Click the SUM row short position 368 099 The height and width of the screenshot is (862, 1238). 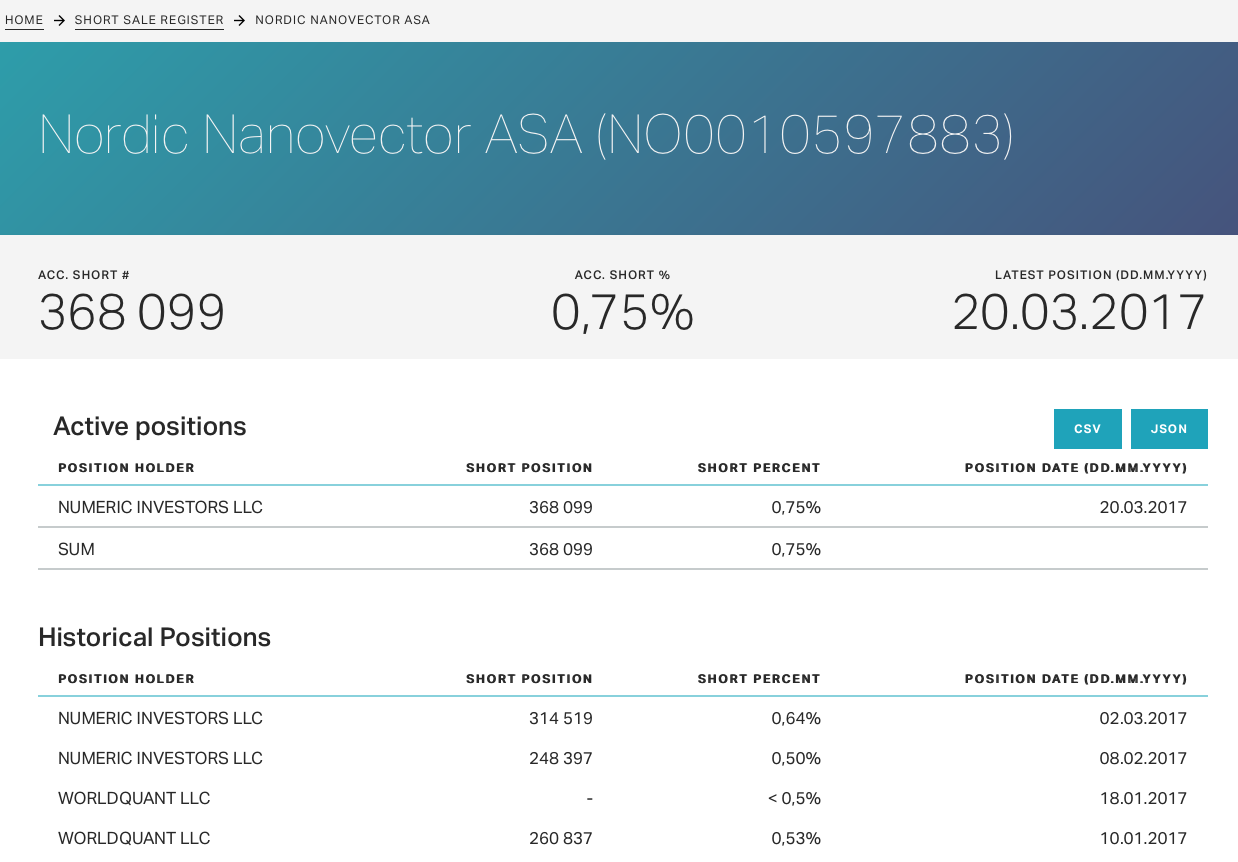(561, 549)
